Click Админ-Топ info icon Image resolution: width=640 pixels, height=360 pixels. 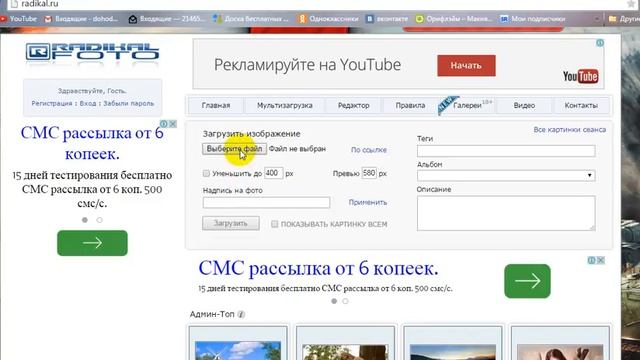pyautogui.click(x=241, y=314)
